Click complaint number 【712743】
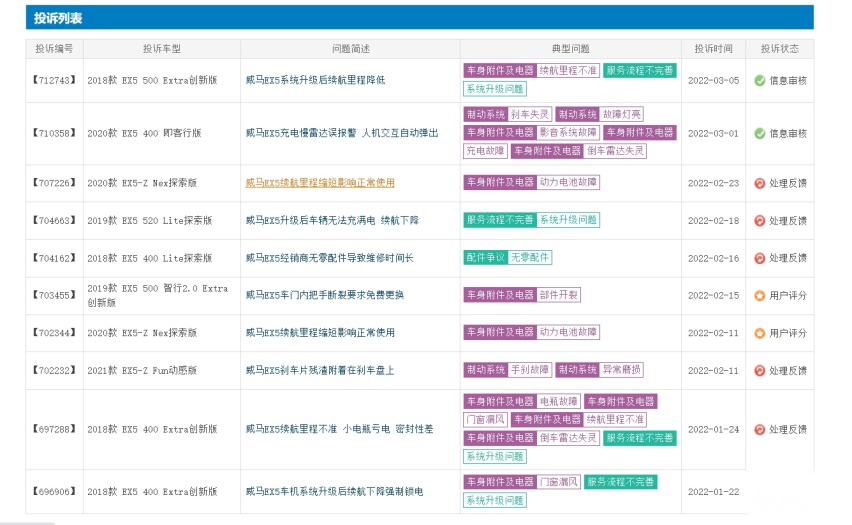The height and width of the screenshot is (525, 852). click(x=54, y=80)
